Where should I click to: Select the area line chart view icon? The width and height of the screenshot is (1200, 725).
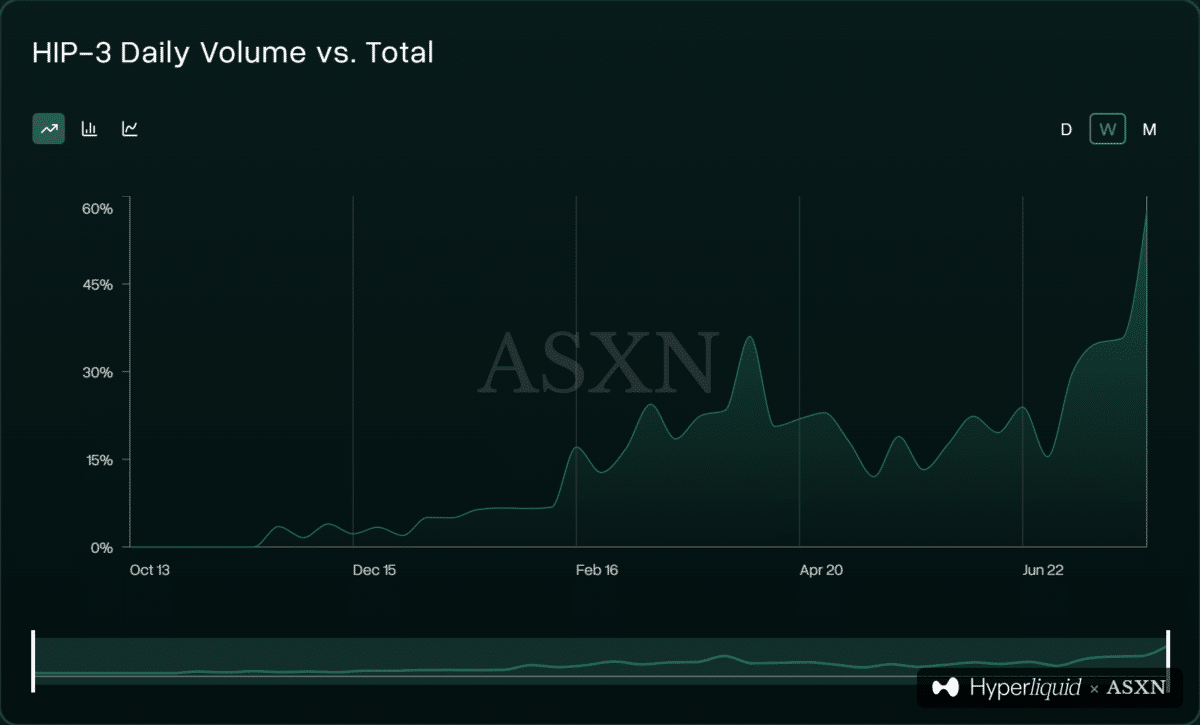48,129
